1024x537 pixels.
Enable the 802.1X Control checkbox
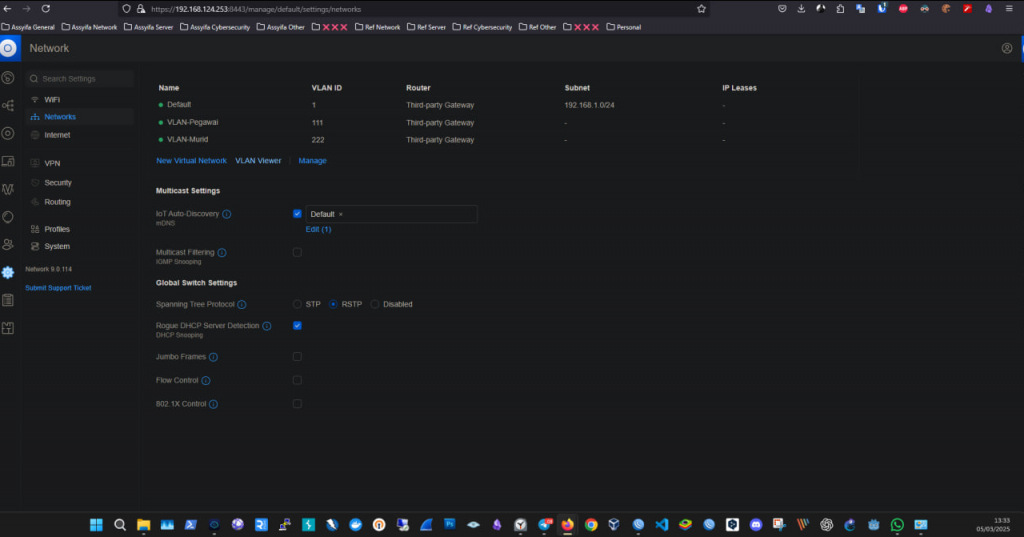297,404
